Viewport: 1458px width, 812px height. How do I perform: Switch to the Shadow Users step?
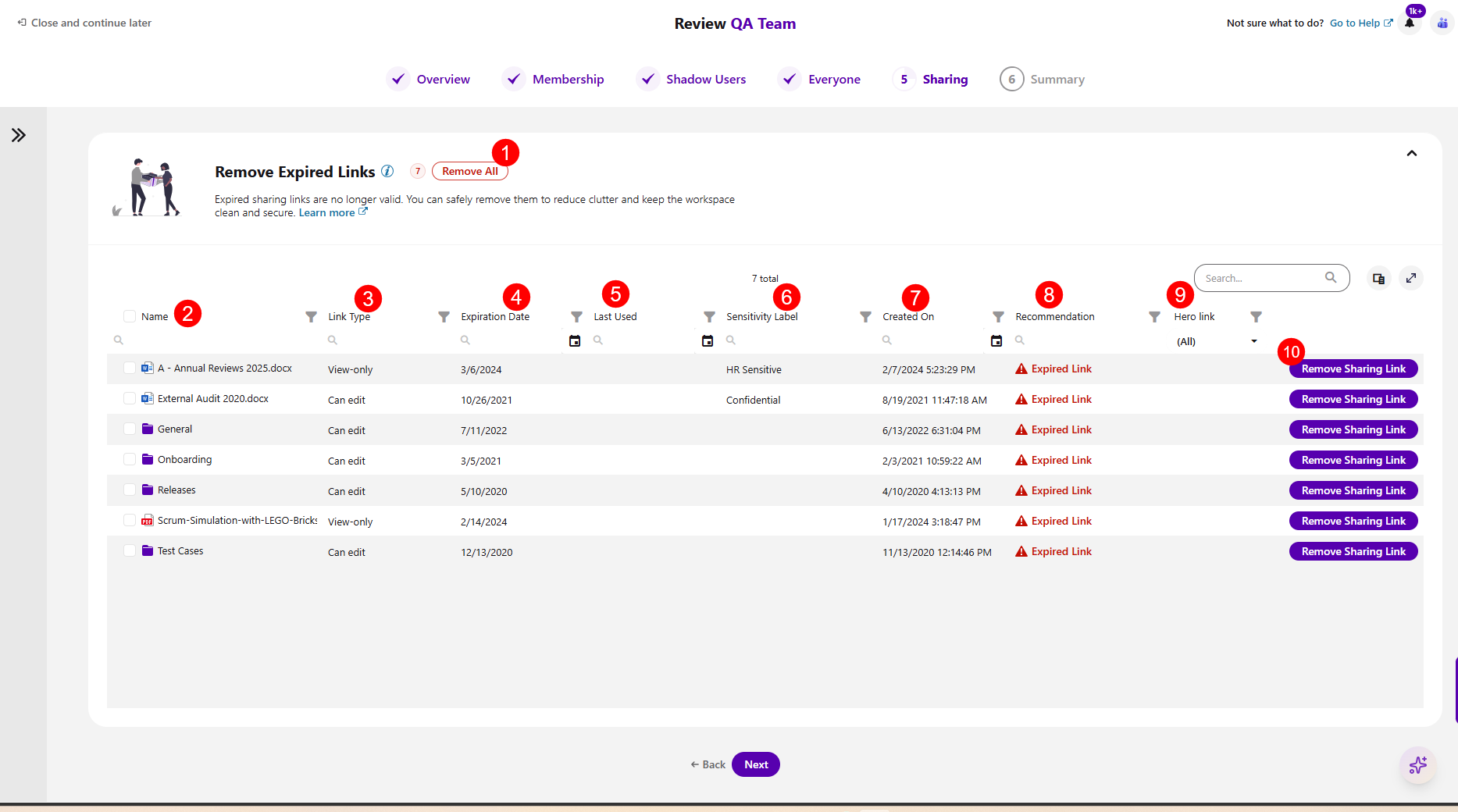click(691, 79)
